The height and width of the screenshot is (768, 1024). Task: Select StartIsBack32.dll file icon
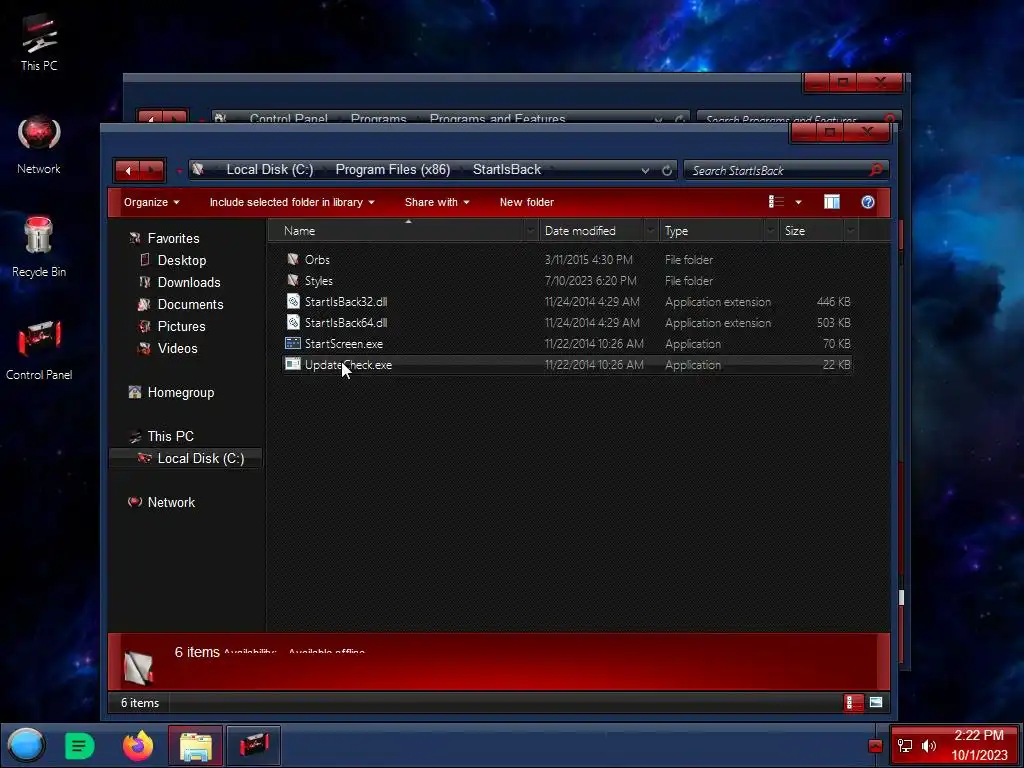[x=293, y=301]
